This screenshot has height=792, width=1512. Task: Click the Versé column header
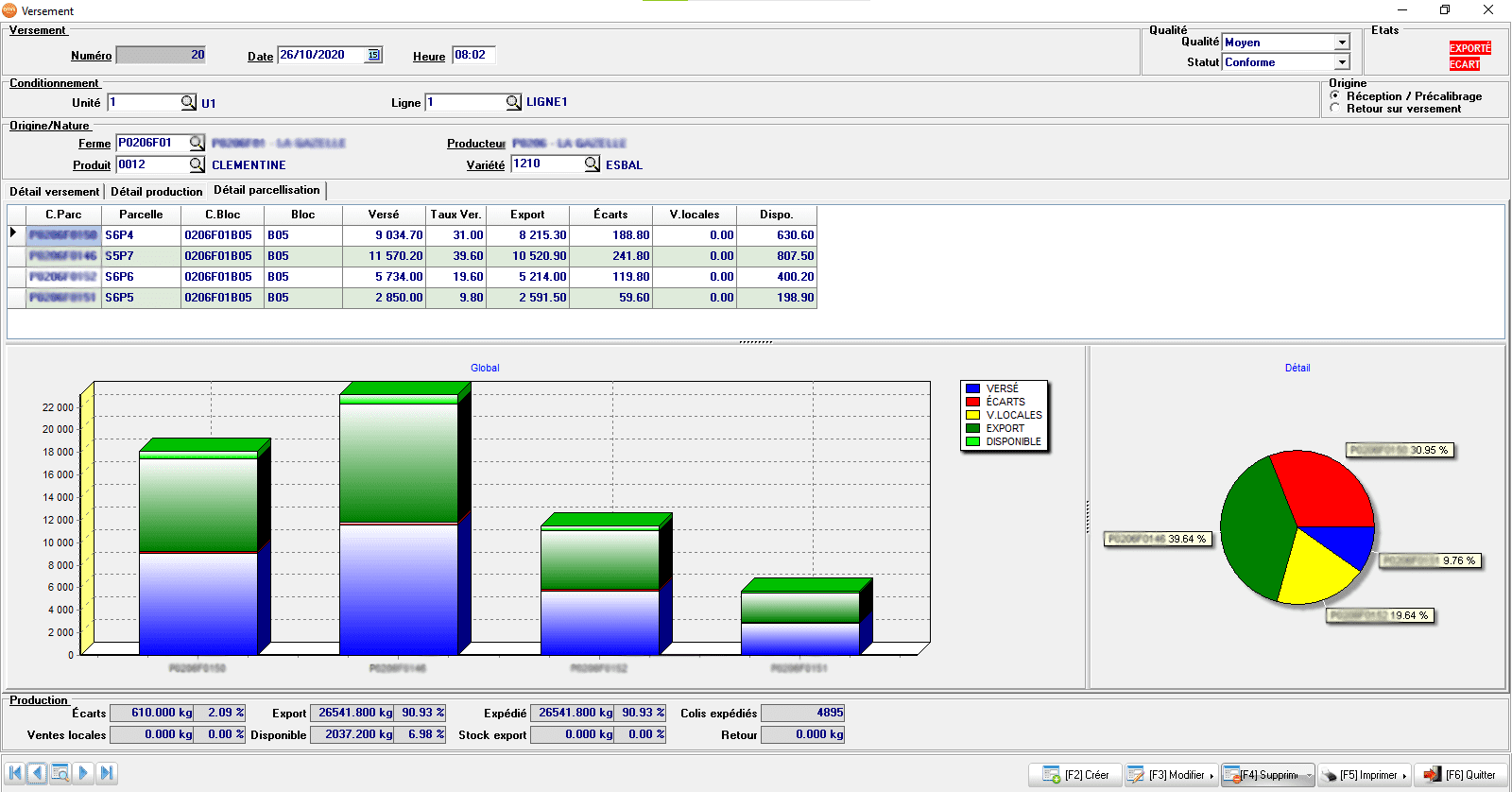[x=384, y=215]
